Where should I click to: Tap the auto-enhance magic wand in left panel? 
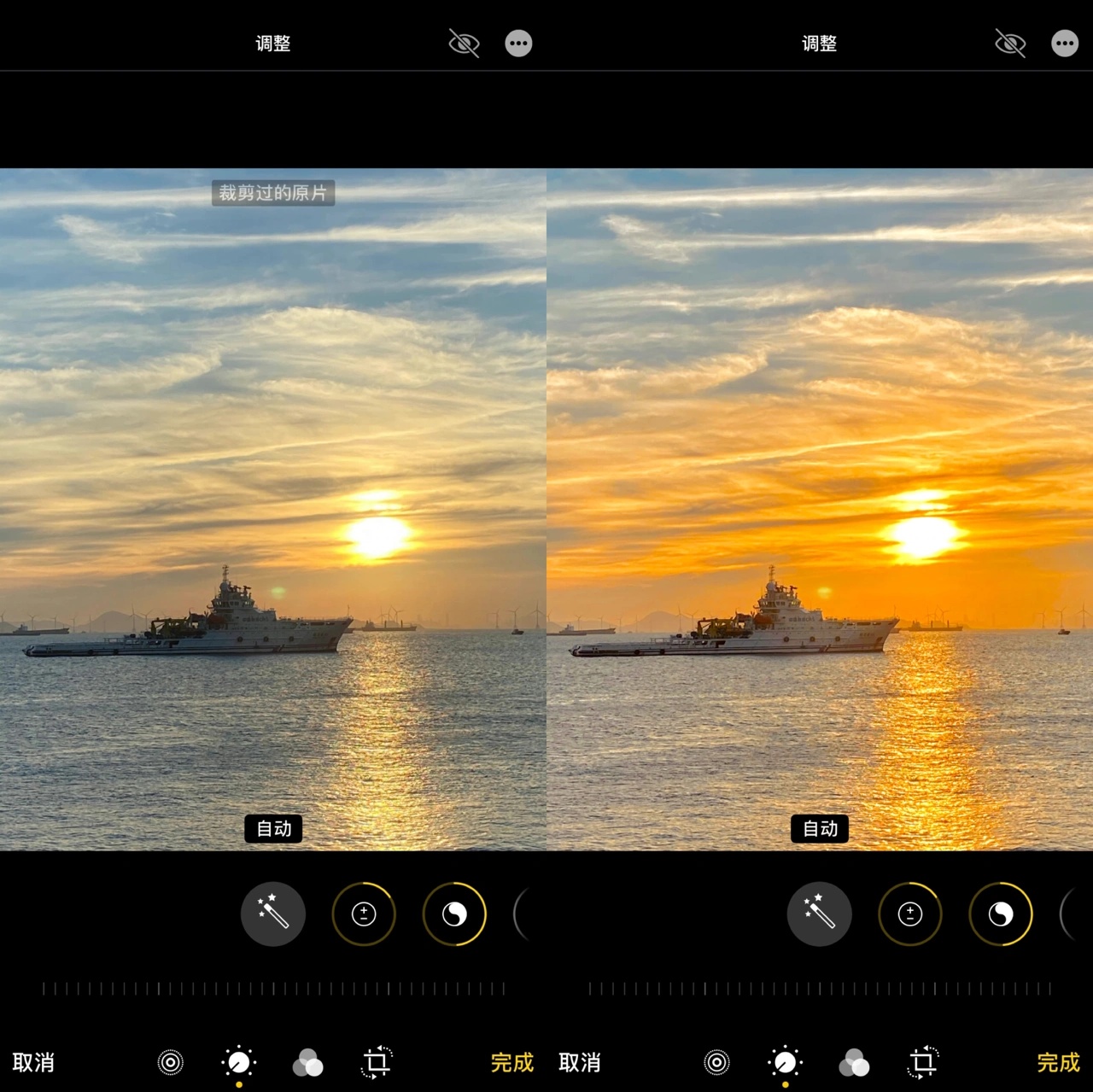coord(273,914)
